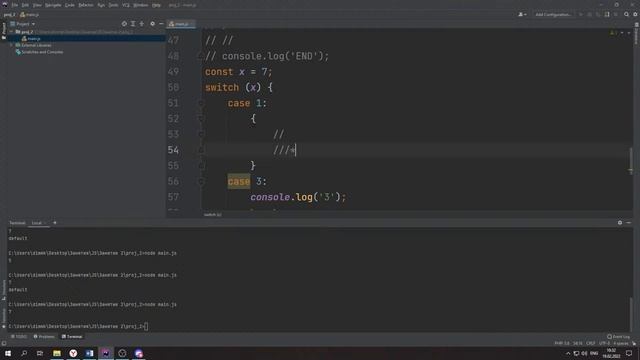Click the switch breadcrumb below editor

point(213,214)
